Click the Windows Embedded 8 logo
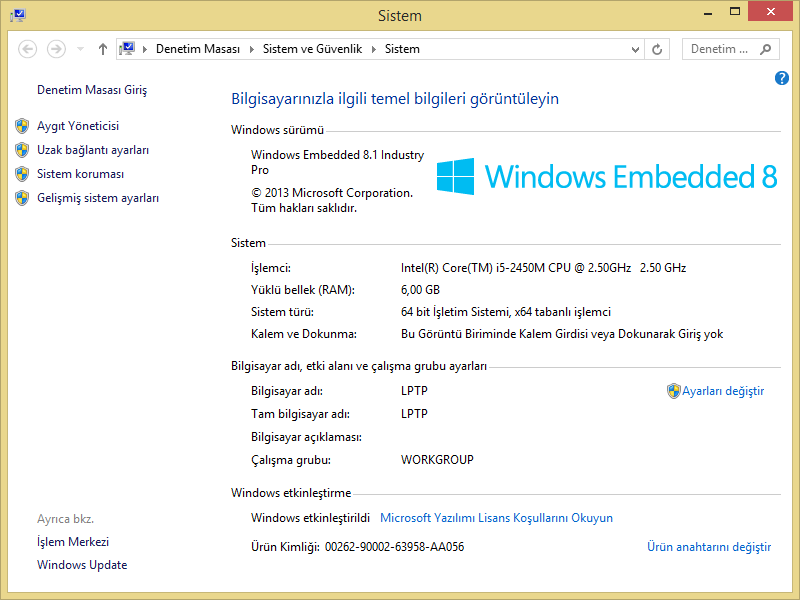The image size is (800, 600). point(607,177)
